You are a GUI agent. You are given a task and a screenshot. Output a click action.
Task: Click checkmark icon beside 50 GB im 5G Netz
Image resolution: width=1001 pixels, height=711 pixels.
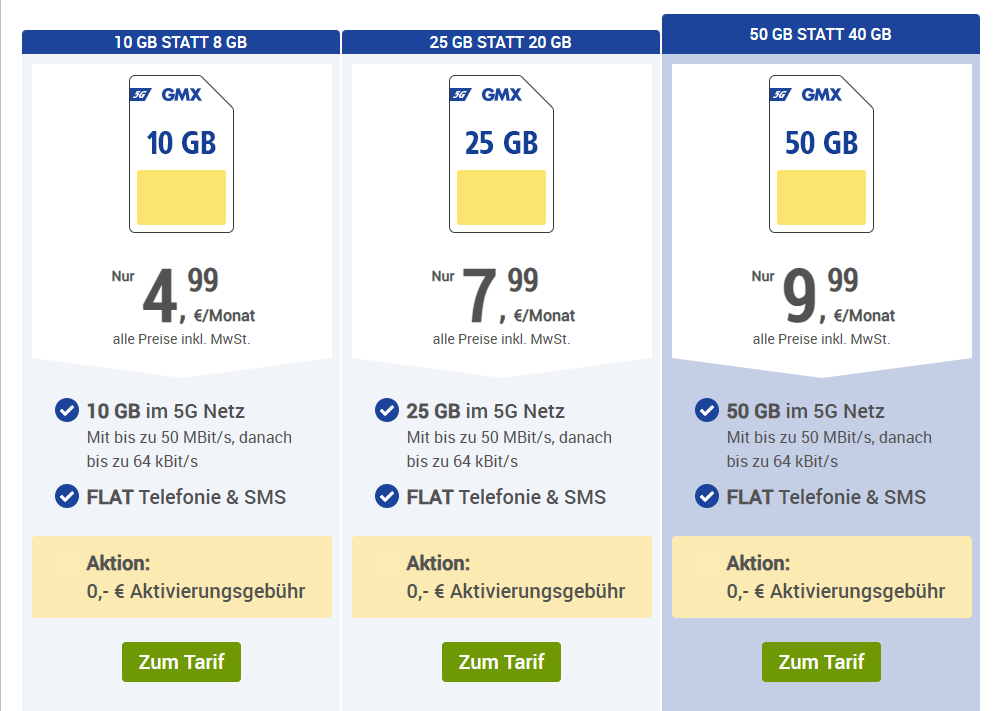pyautogui.click(x=707, y=410)
